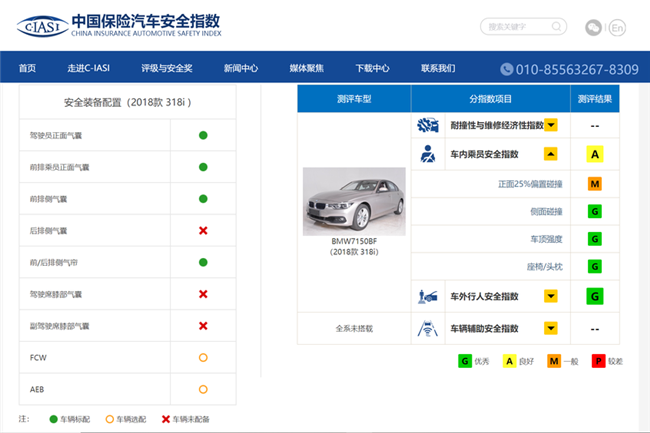Click the occupant safety index icon
The height and width of the screenshot is (433, 650).
coord(428,154)
